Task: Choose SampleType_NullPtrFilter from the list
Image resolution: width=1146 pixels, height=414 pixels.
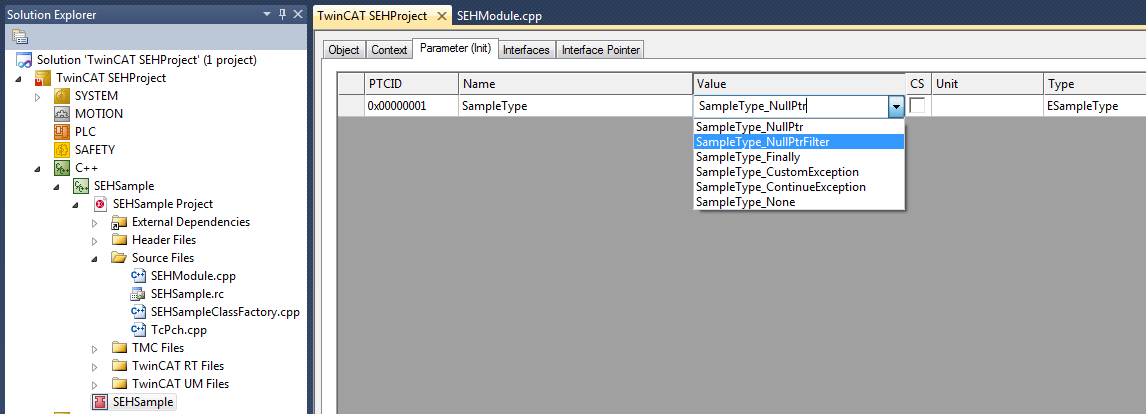Action: (799, 142)
